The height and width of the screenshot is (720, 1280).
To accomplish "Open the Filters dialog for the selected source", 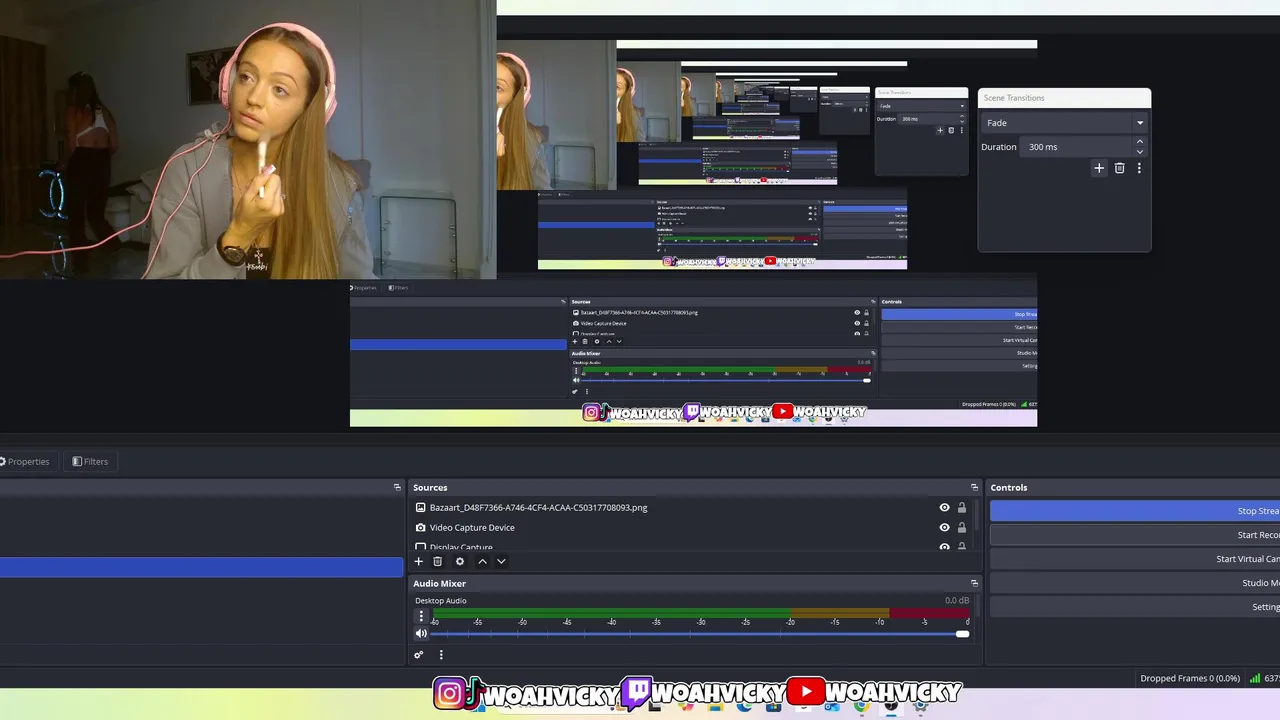I will pos(90,461).
